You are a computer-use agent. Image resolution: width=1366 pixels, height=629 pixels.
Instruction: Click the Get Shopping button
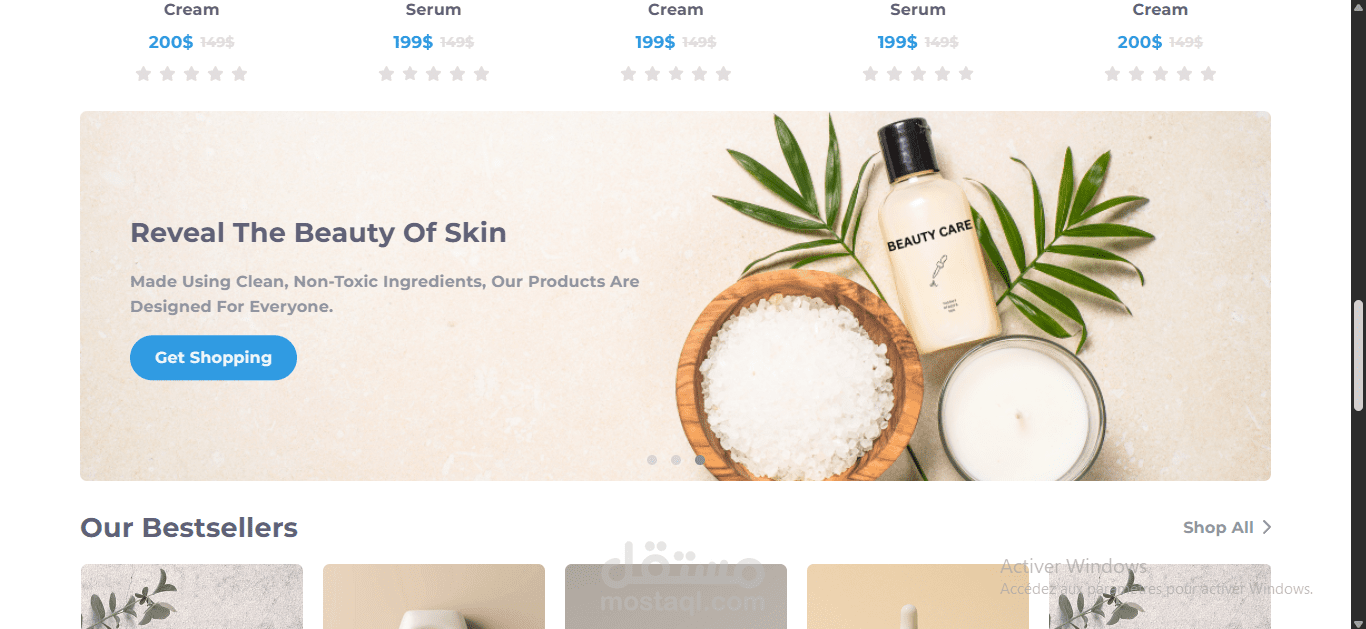point(213,358)
